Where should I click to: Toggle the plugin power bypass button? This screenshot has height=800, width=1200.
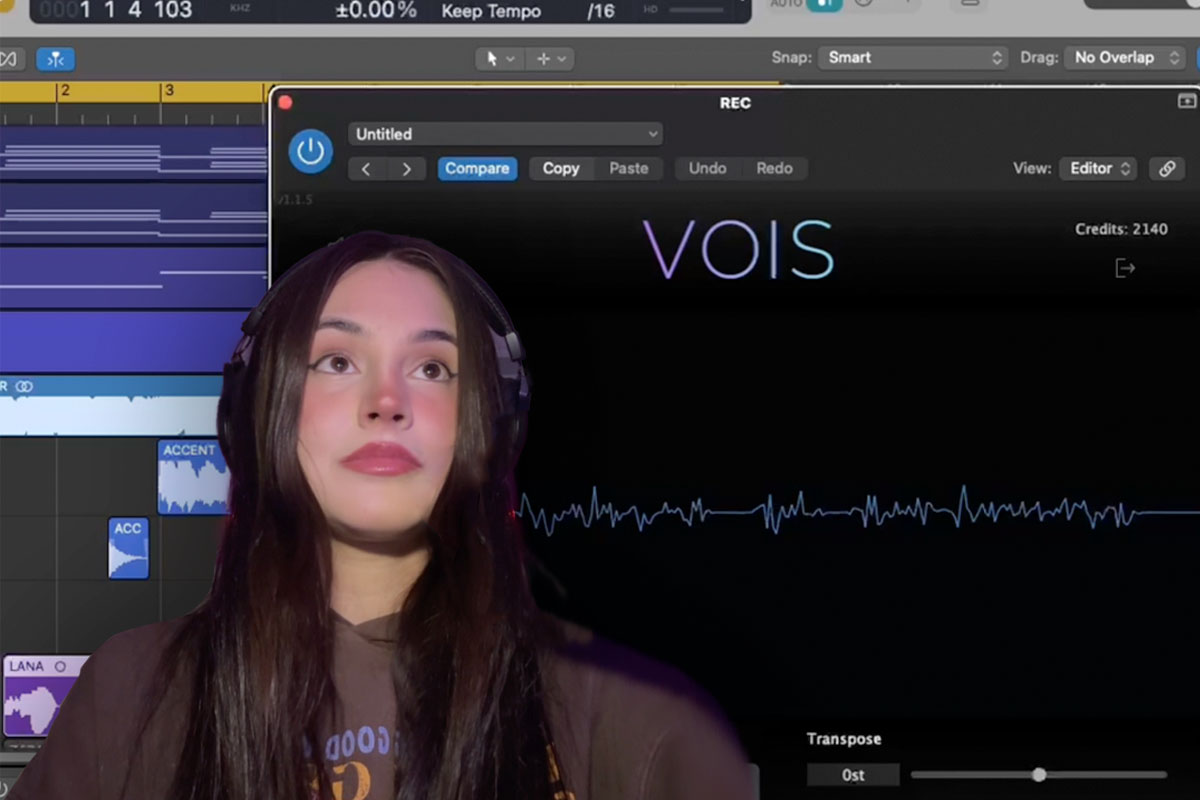[310, 152]
